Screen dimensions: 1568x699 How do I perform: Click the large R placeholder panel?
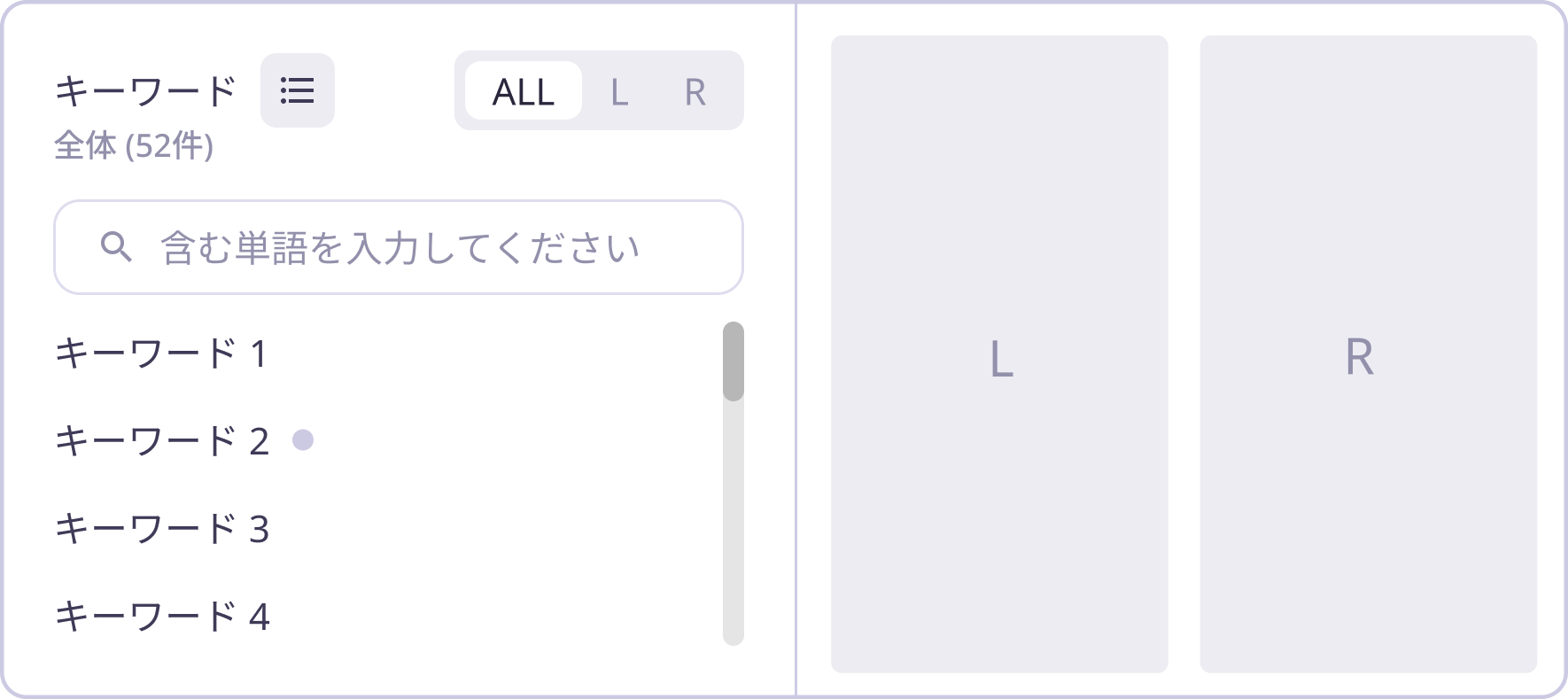click(1368, 354)
